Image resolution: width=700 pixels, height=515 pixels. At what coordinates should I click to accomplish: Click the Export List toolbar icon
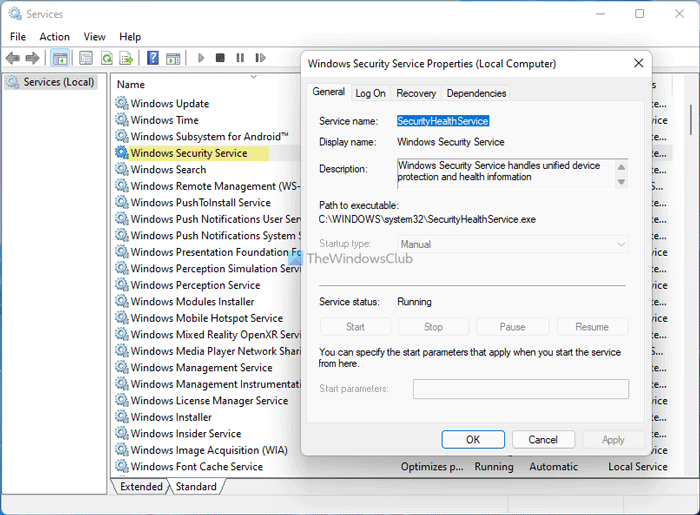coord(126,58)
